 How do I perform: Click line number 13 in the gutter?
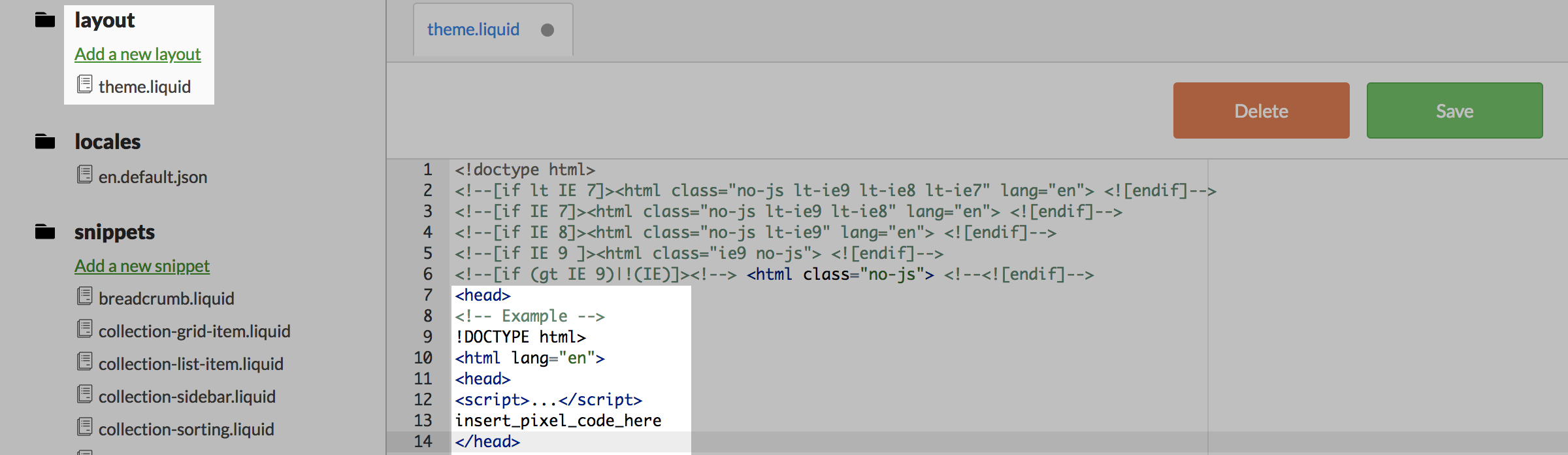tap(423, 420)
